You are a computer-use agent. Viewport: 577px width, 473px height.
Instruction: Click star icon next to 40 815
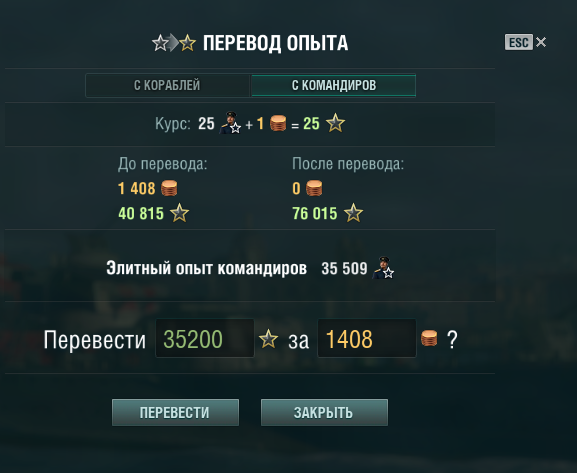(180, 213)
